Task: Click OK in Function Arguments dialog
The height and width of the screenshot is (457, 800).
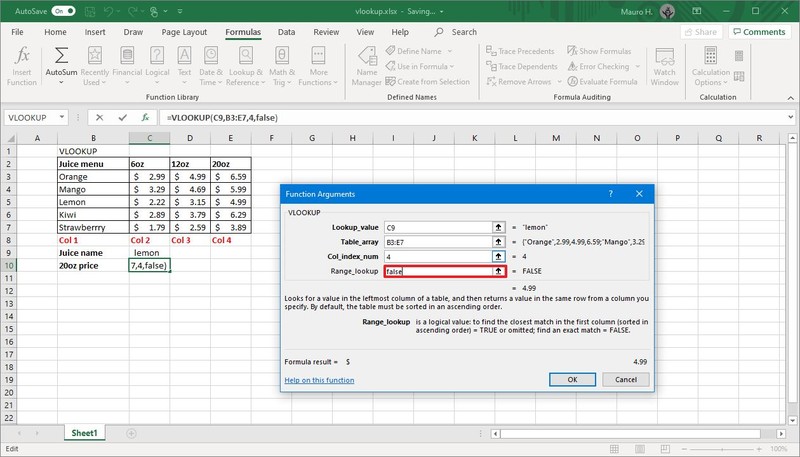Action: click(x=572, y=379)
